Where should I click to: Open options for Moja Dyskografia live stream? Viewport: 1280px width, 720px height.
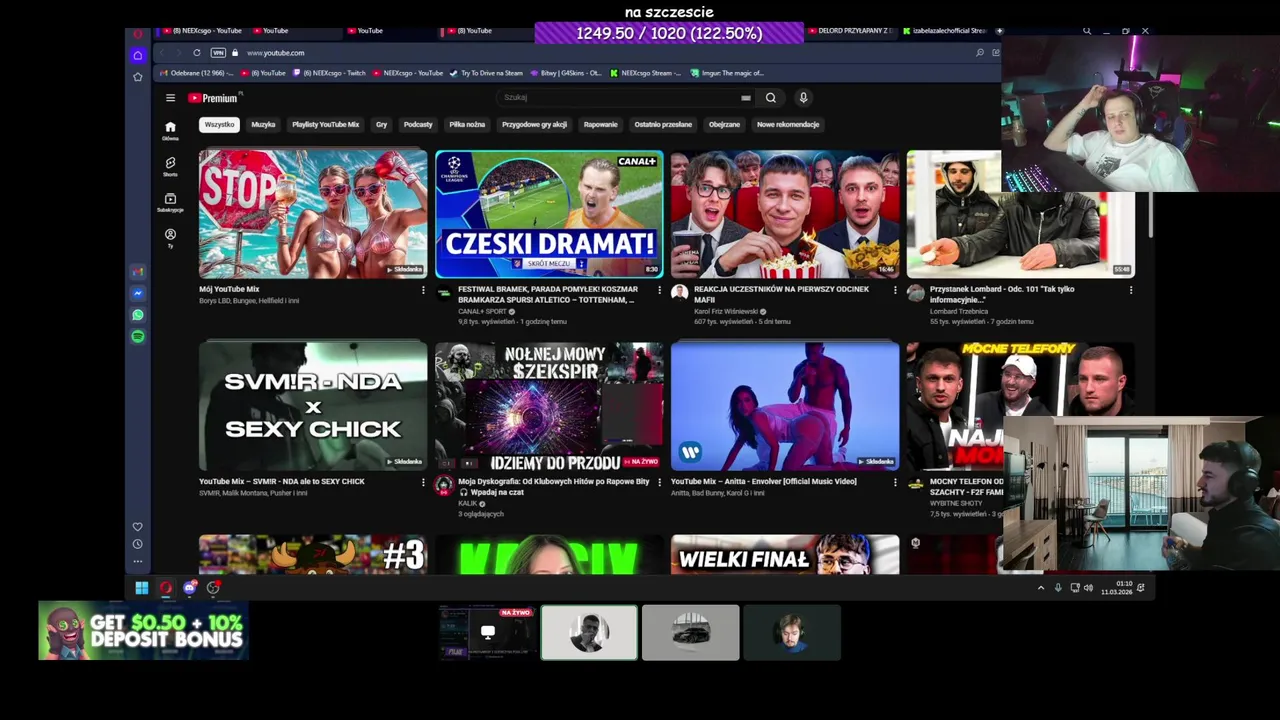point(659,482)
